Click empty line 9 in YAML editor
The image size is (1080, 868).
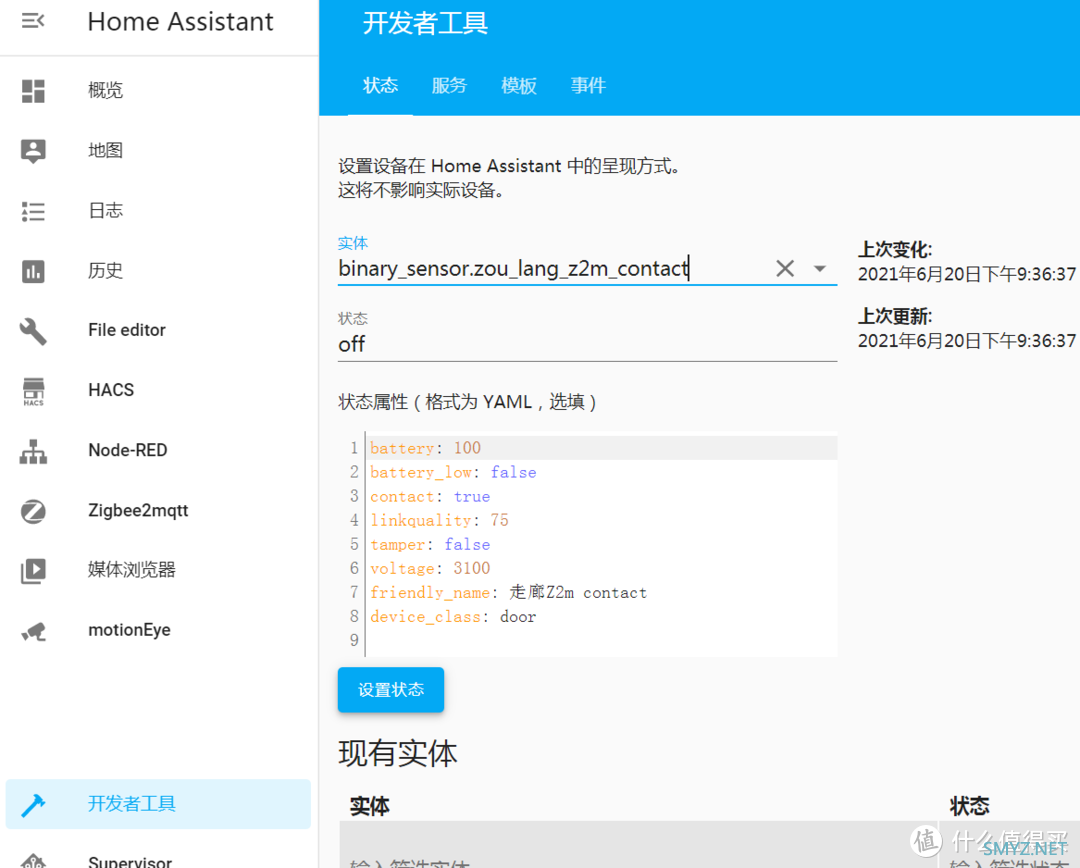pos(603,640)
